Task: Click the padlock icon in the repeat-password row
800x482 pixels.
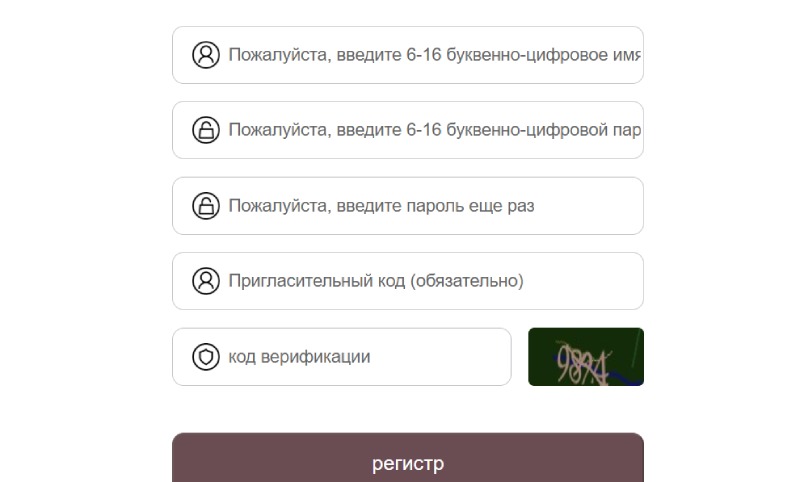Action: tap(205, 206)
